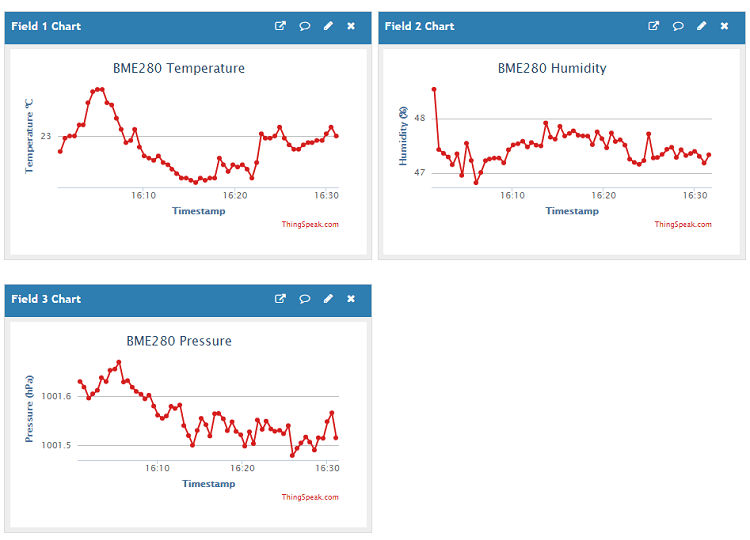Edit Field 2 Chart with pencil icon
The height and width of the screenshot is (540, 750).
tap(702, 26)
